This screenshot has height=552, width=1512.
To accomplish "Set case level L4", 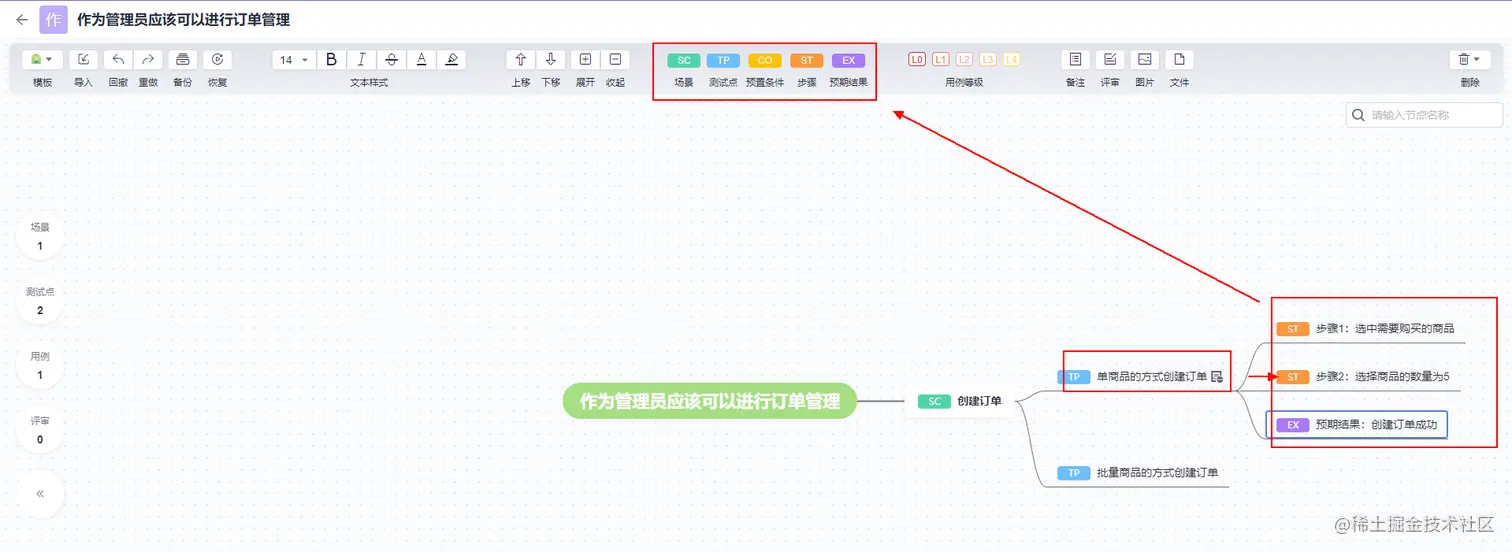I will (x=1012, y=60).
